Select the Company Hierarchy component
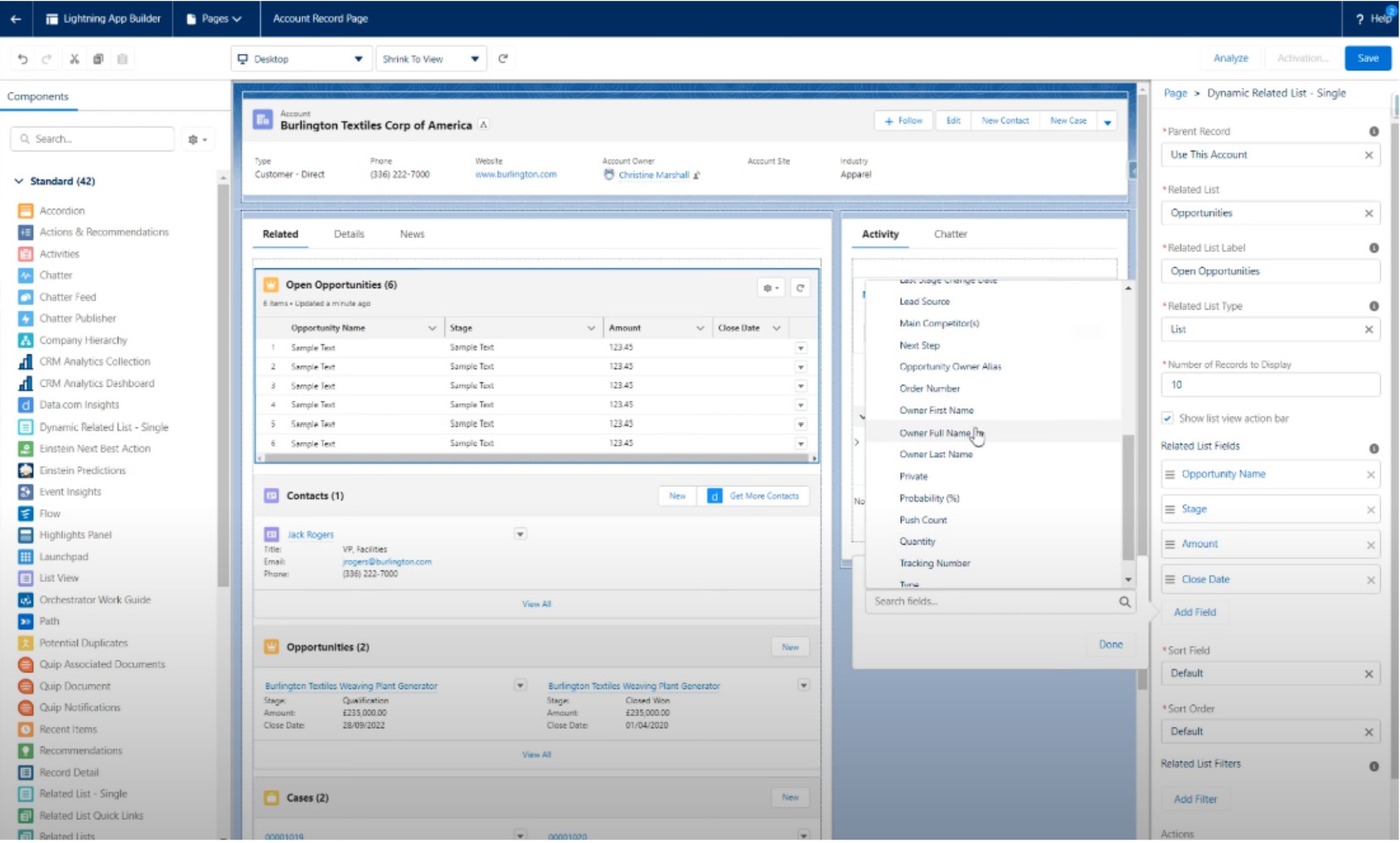Image resolution: width=1400 pixels, height=843 pixels. (x=83, y=340)
